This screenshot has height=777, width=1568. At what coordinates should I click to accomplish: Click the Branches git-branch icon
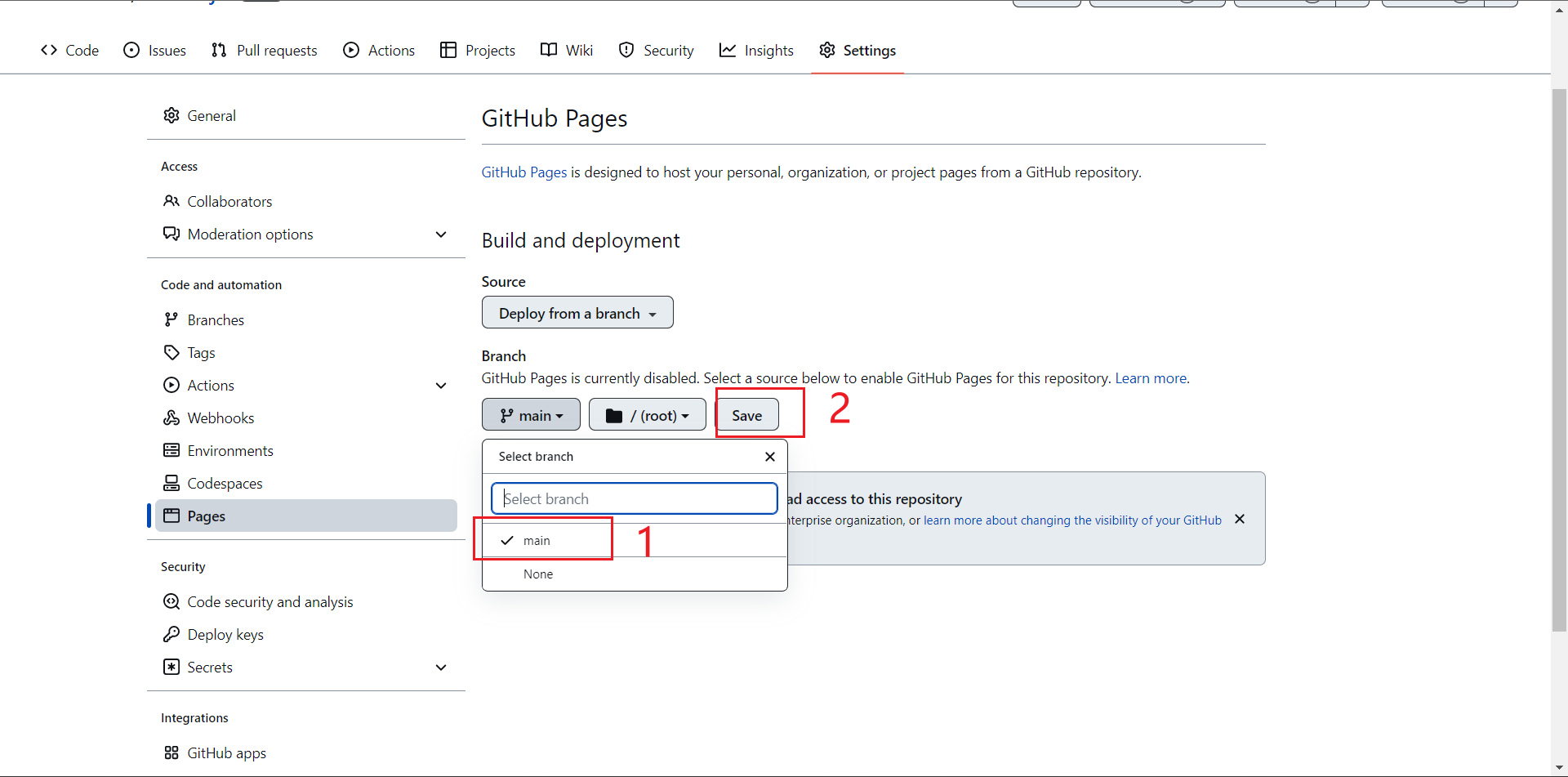tap(171, 319)
